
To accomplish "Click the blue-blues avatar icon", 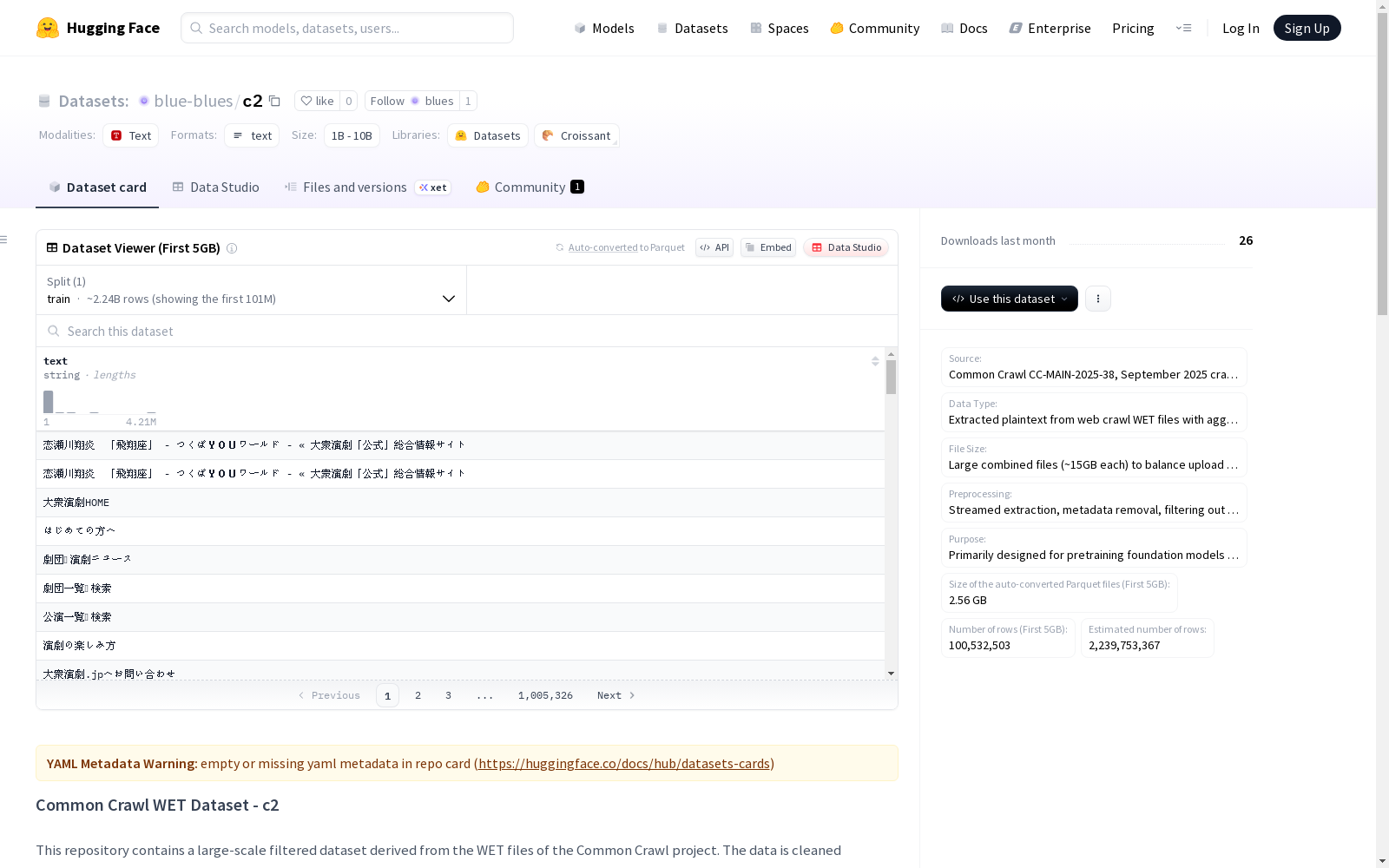I will (x=144, y=101).
